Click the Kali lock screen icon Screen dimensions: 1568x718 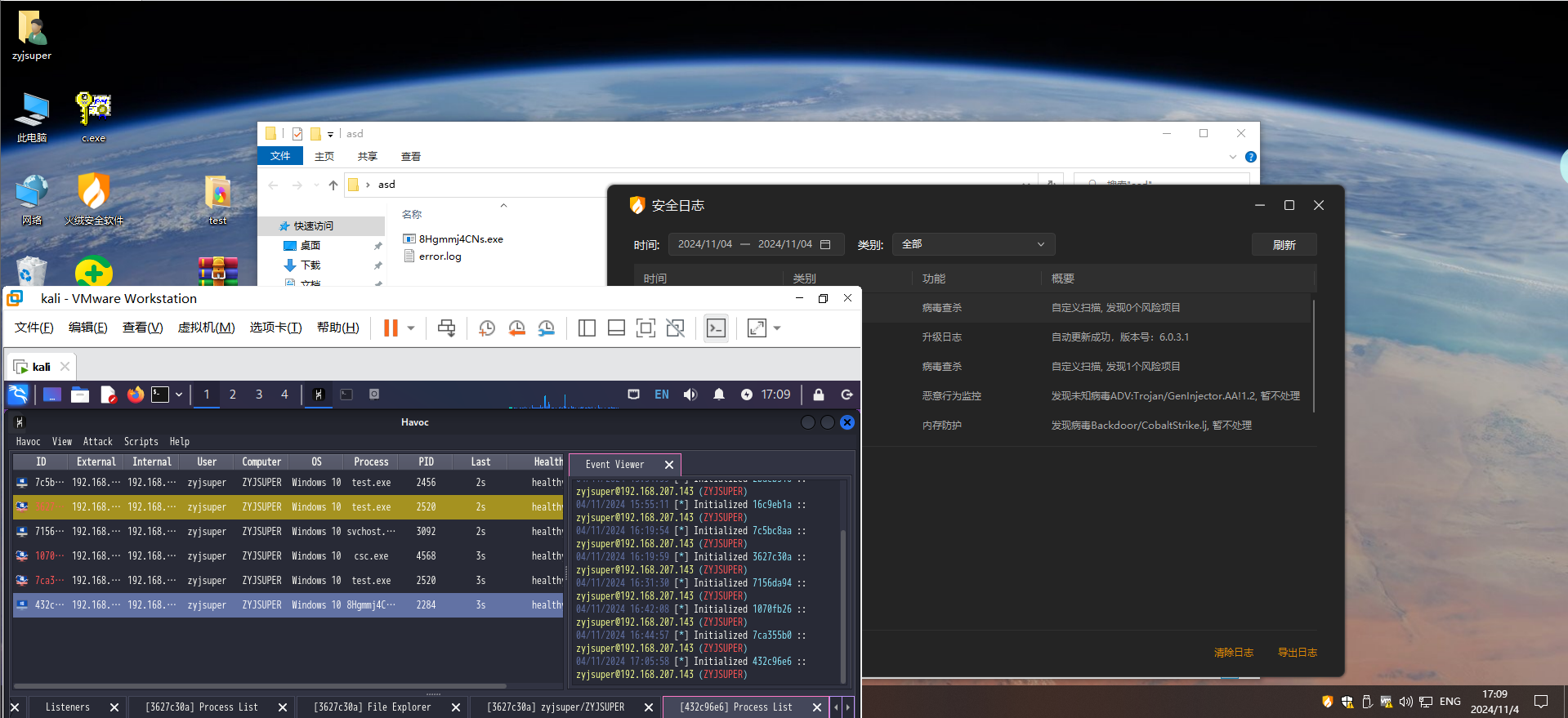[x=818, y=395]
